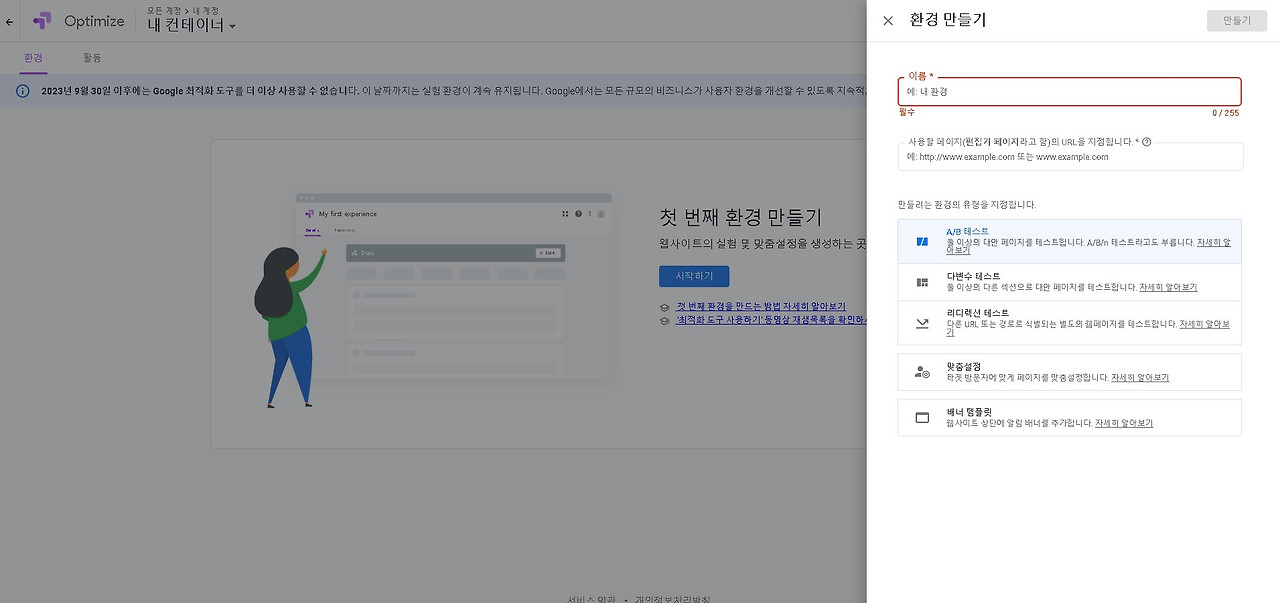Image resolution: width=1280 pixels, height=603 pixels.
Task: Open the help tooltip beside the URL field label
Action: click(x=1145, y=141)
